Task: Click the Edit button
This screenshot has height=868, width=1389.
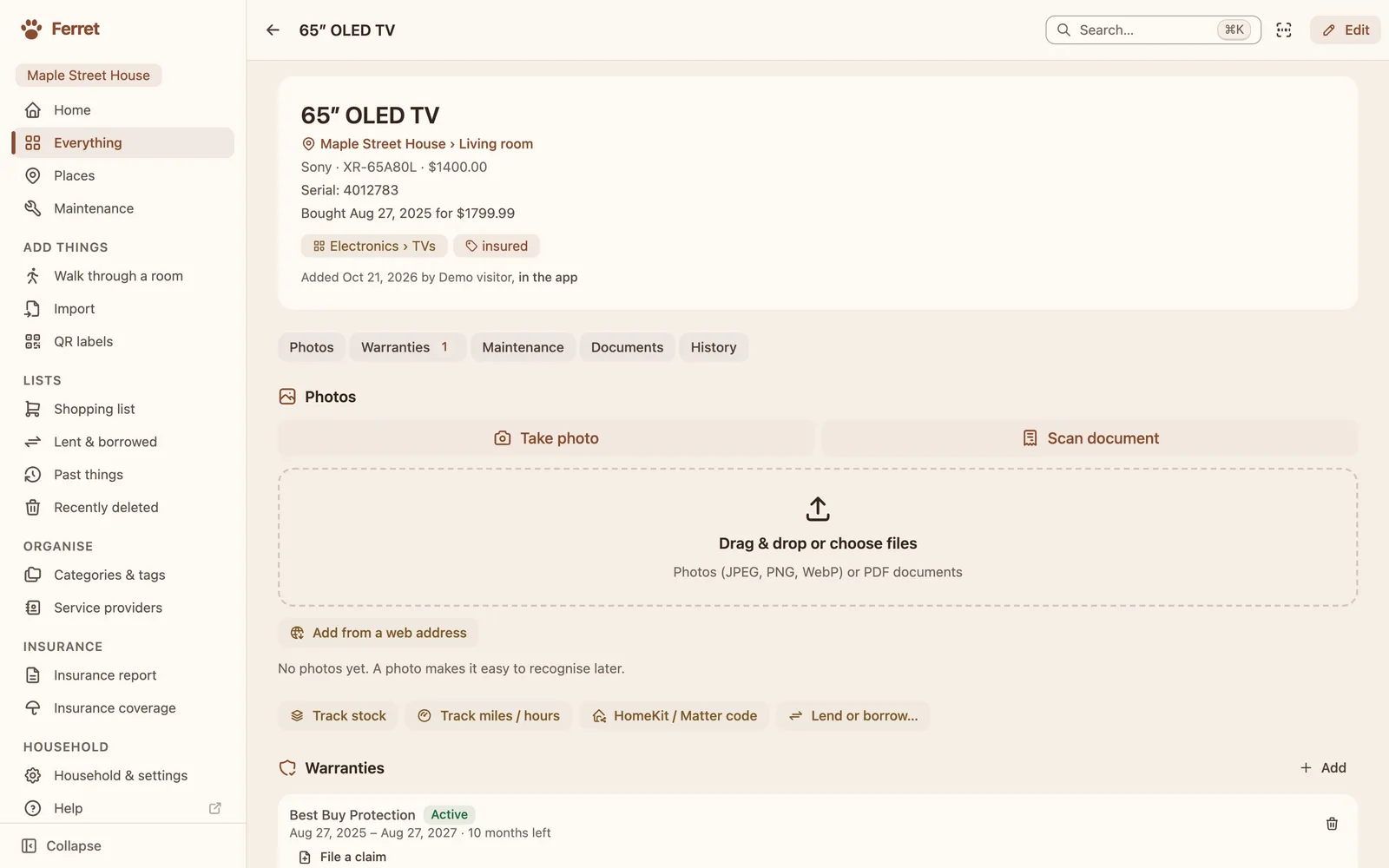Action: (x=1346, y=30)
